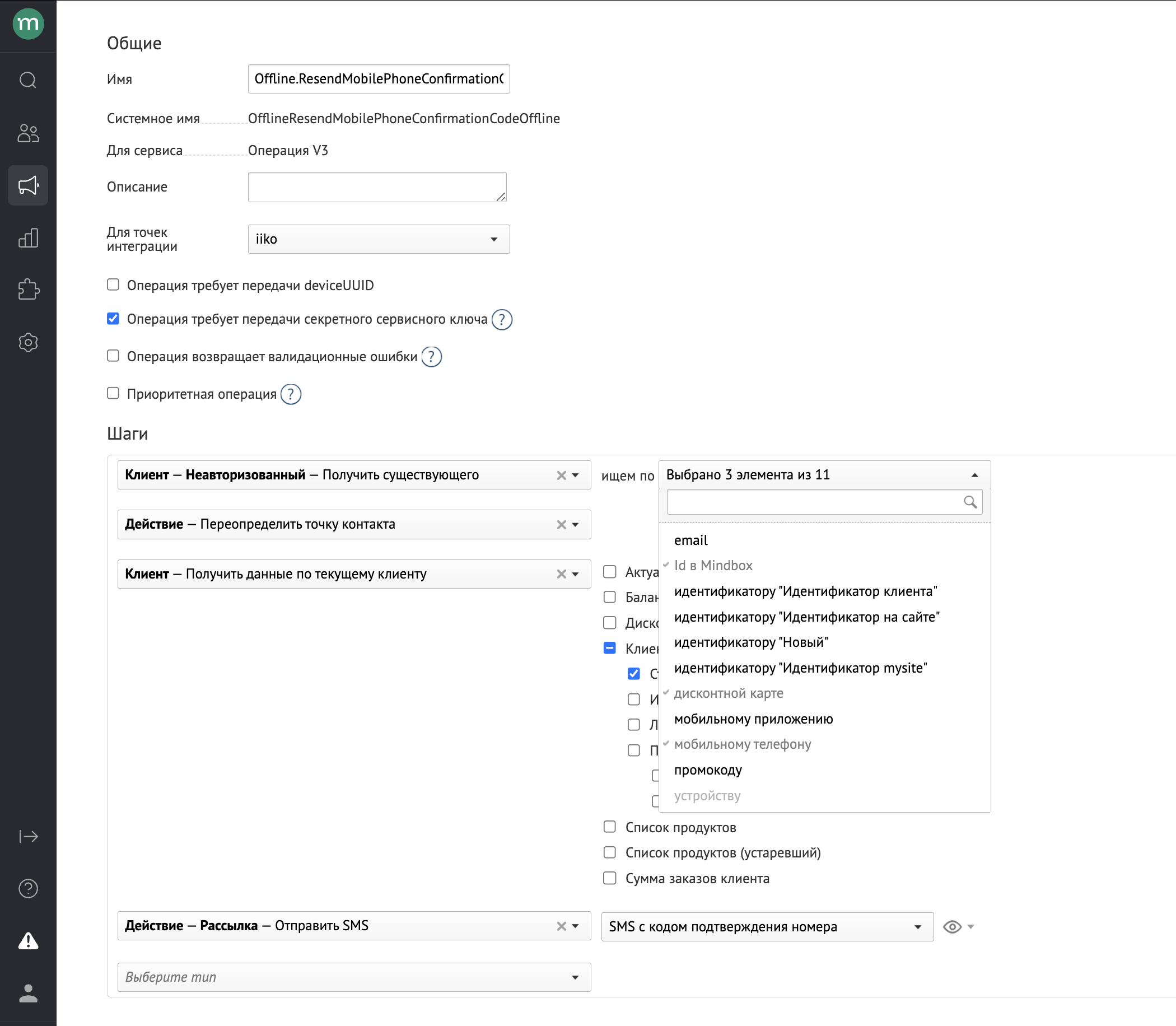Screen dimensions: 1176x1026
Task: Open the SMS template dropdown
Action: (767, 927)
